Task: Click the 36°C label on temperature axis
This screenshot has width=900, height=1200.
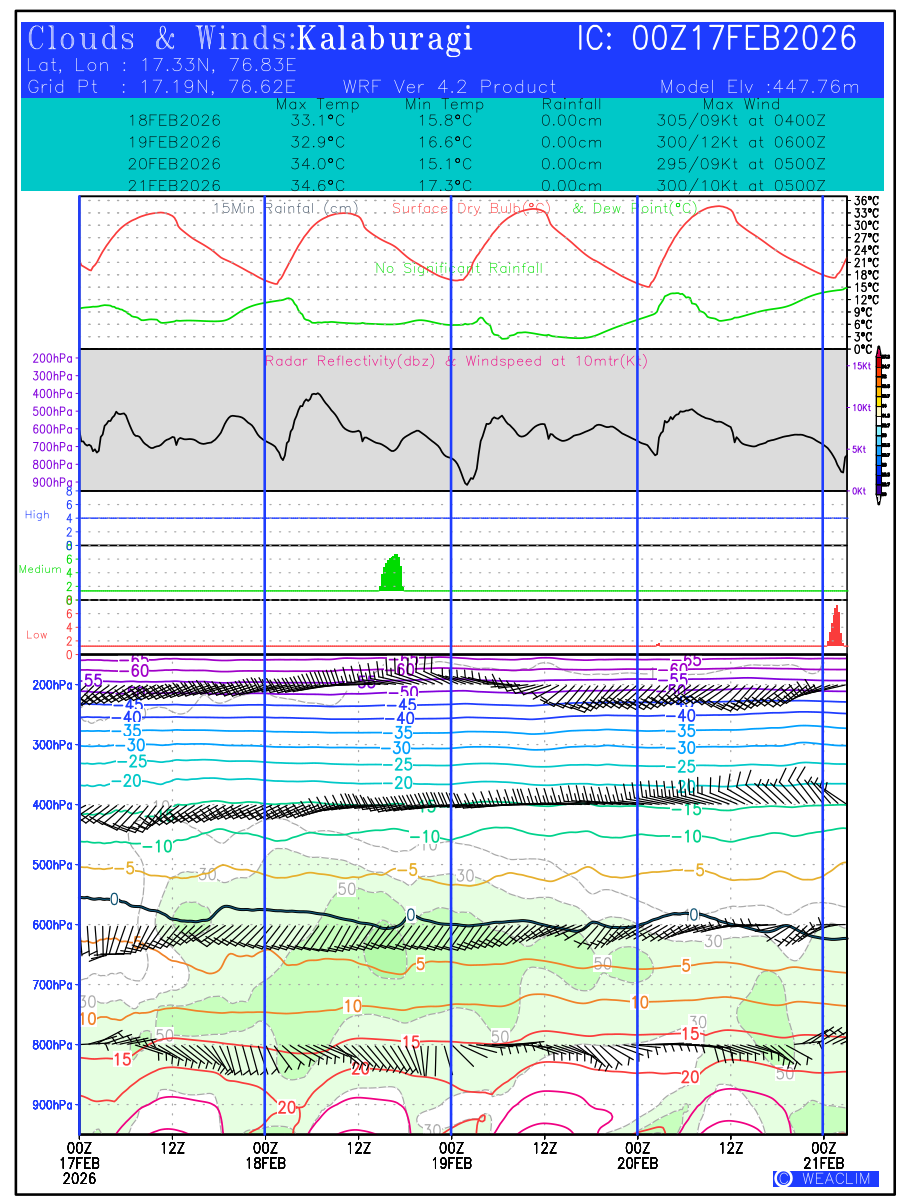Action: (x=866, y=201)
